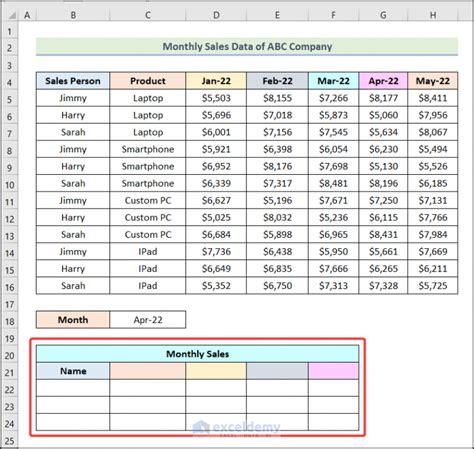Image resolution: width=474 pixels, height=449 pixels.
Task: Select column C header
Action: (x=148, y=15)
